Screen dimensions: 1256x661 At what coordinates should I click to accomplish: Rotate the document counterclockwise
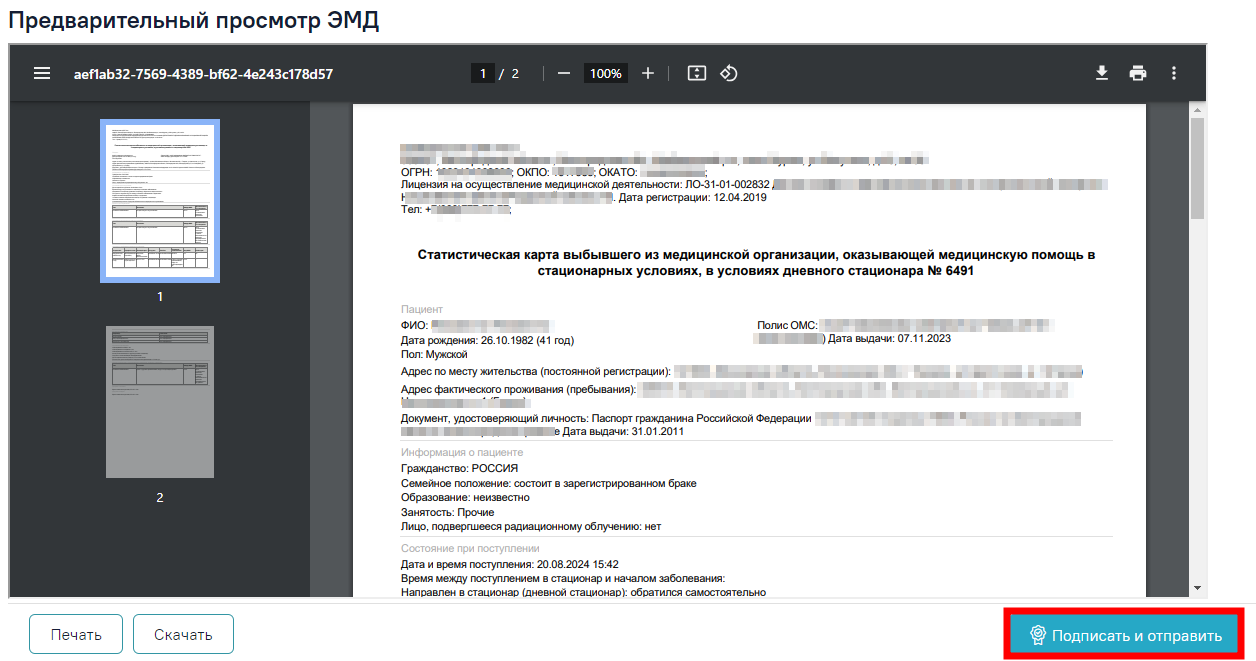coord(729,73)
